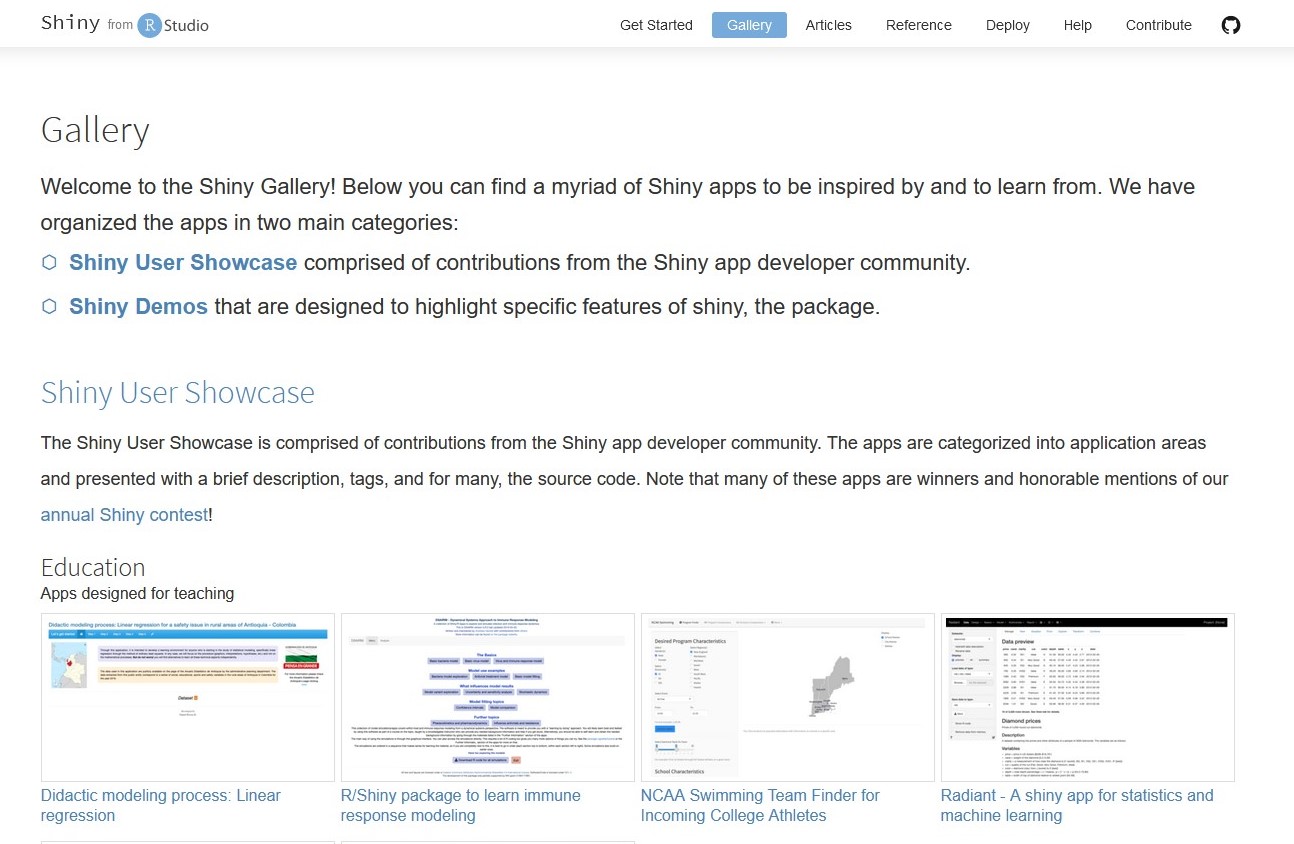The image size is (1294, 844).
Task: Follow the Shiny User Showcase link
Action: 182,262
